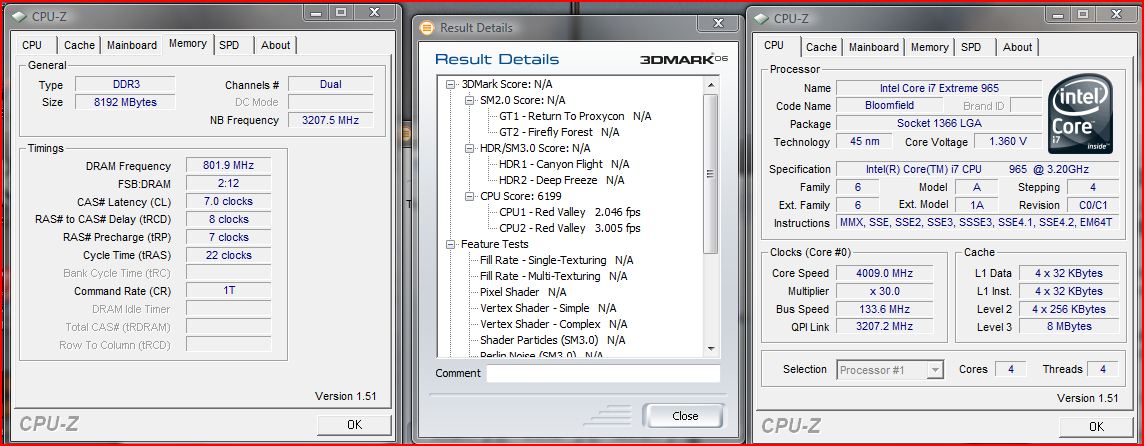
Task: Click the DRAM Frequency value 801.9 MHz
Action: (228, 166)
